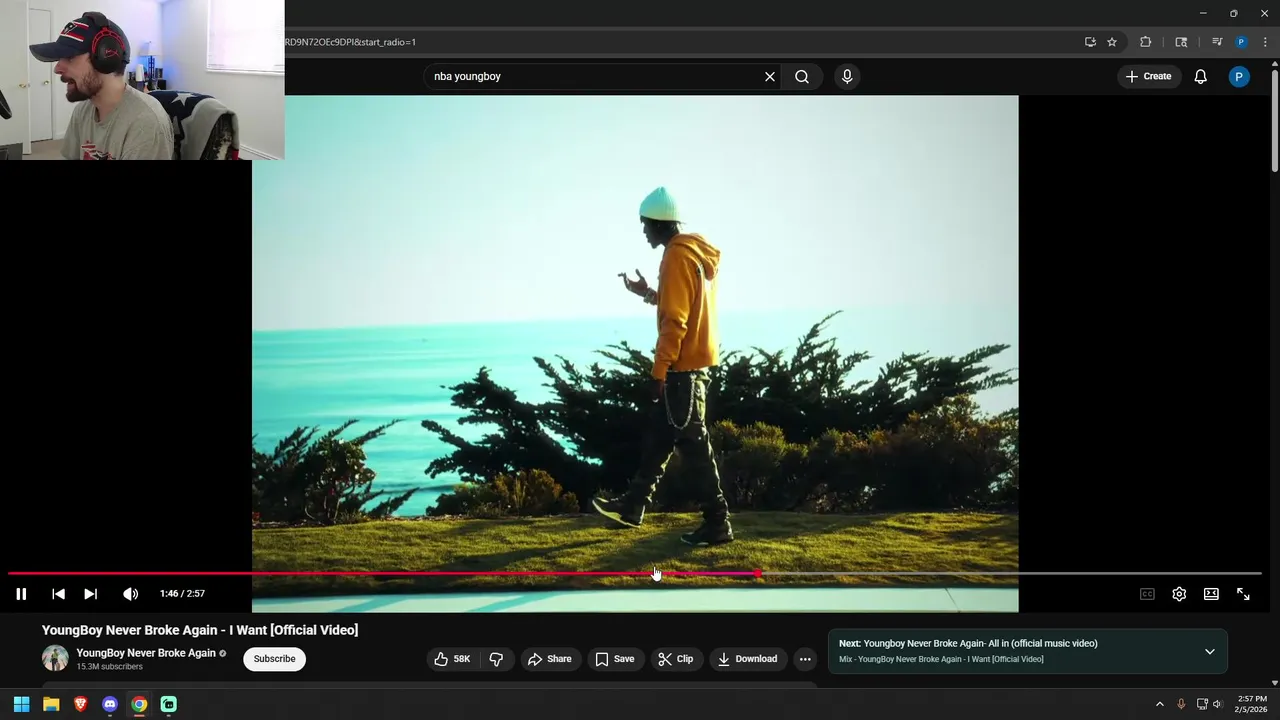Install page as app from address bar
This screenshot has width=1280, height=720.
[1090, 42]
